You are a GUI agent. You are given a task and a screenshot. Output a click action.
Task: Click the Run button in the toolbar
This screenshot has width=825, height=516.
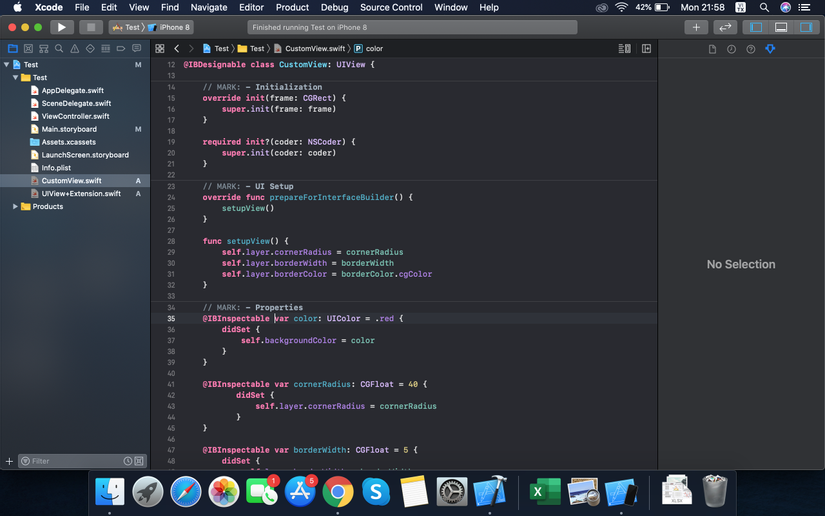tap(62, 27)
